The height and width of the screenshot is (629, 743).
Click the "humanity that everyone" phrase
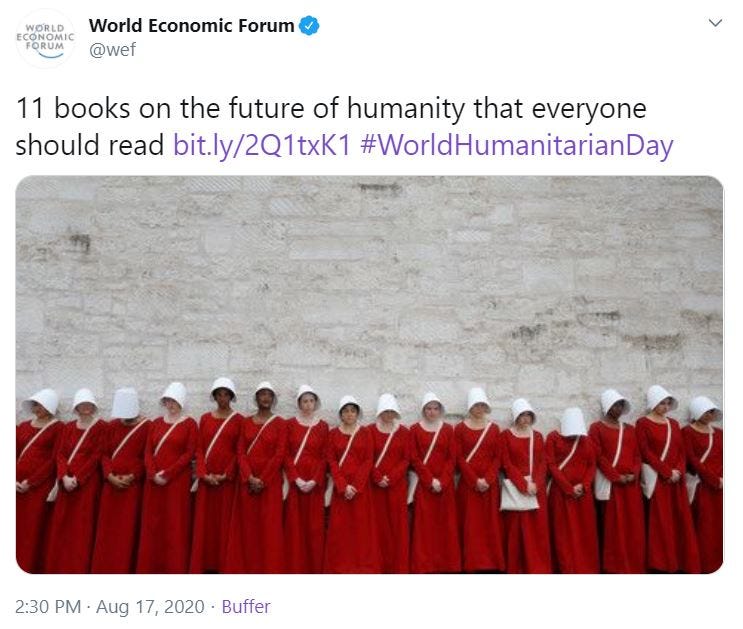tap(497, 109)
